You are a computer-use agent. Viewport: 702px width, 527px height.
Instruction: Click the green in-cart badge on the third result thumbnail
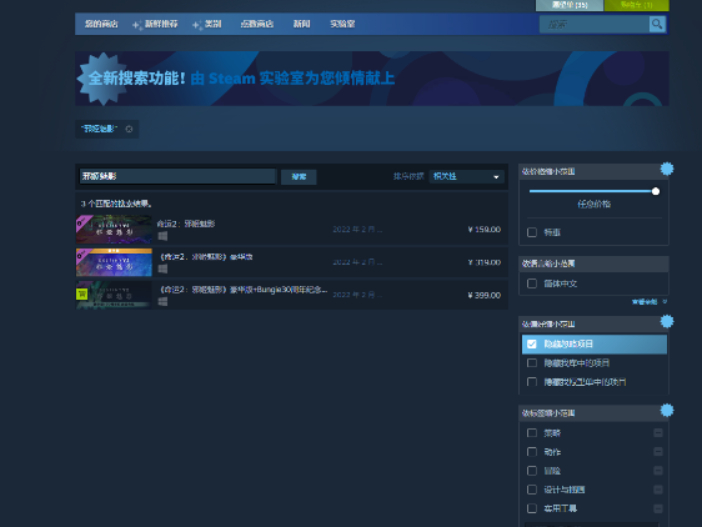[x=82, y=294]
